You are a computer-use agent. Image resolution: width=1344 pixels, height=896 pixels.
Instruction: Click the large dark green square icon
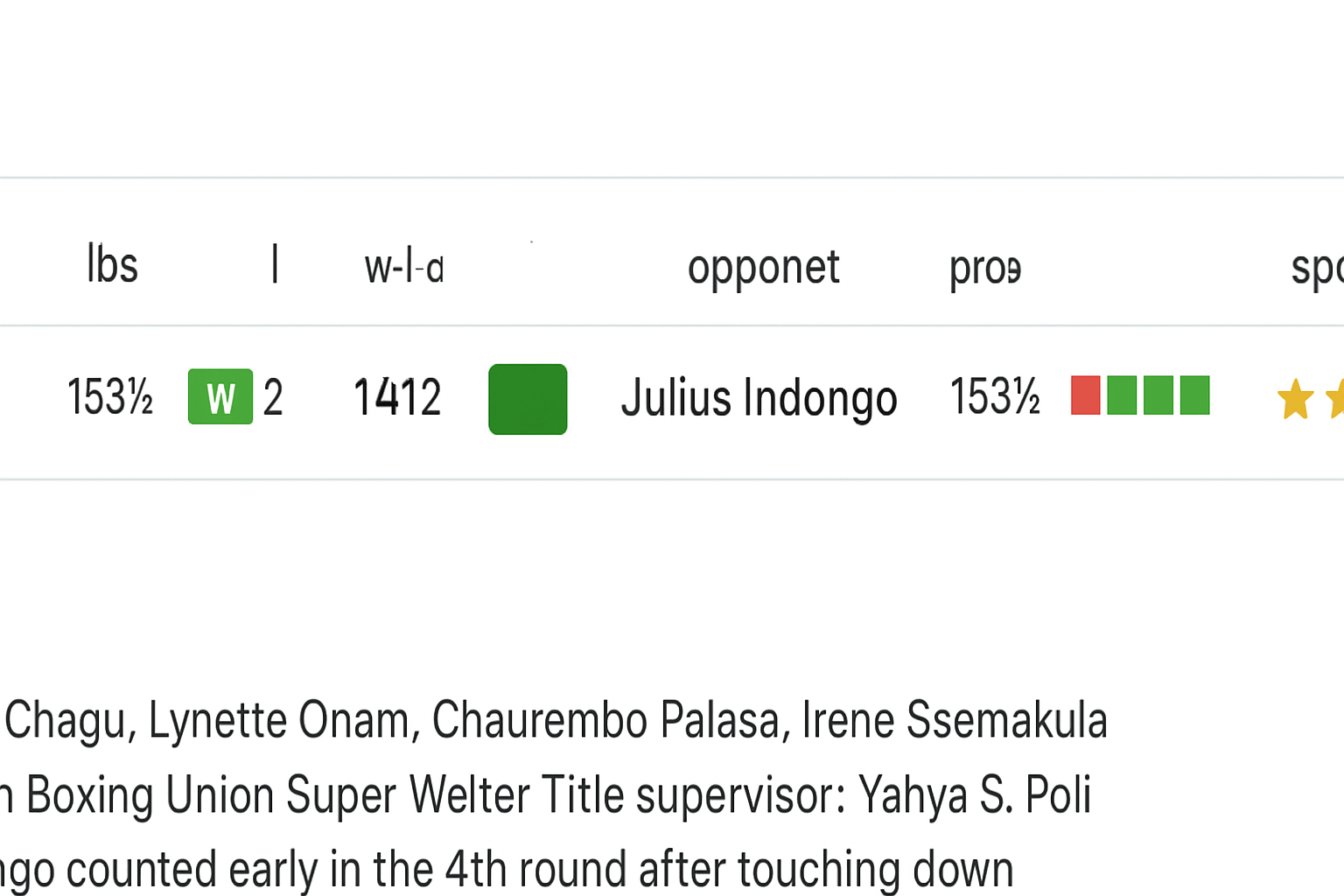528,399
